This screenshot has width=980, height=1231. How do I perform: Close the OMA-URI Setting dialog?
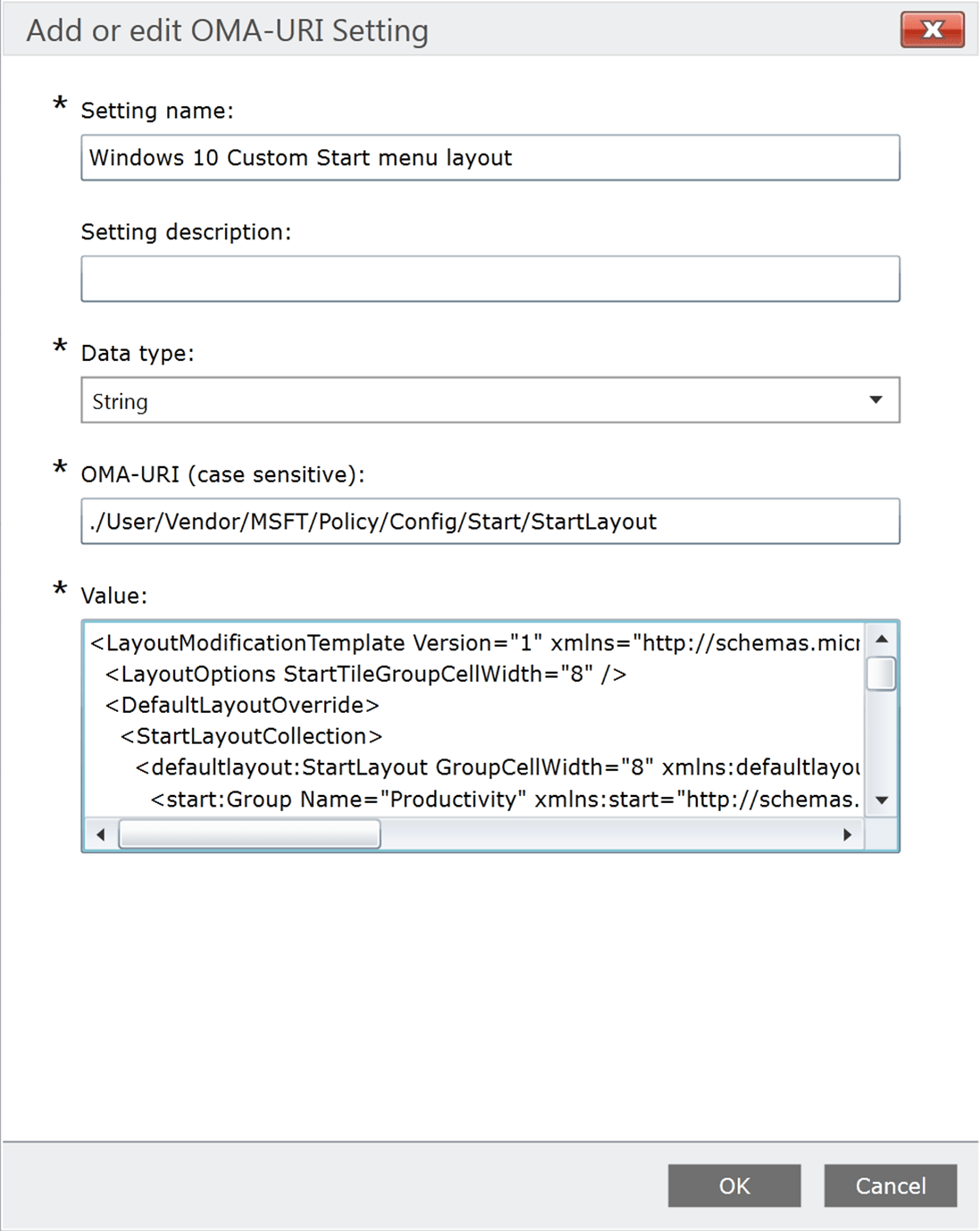932,29
